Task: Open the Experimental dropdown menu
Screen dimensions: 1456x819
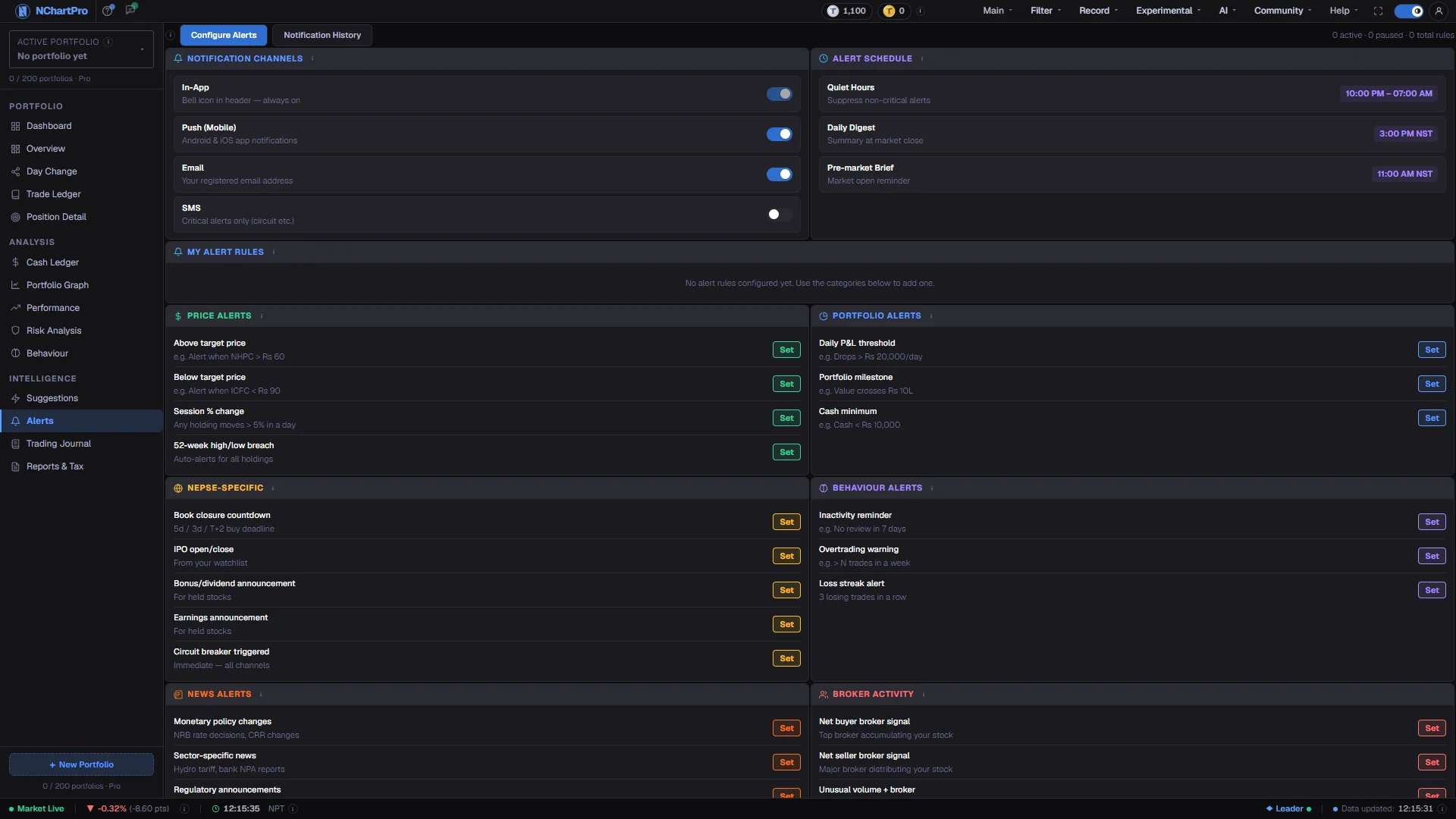Action: pos(1168,11)
